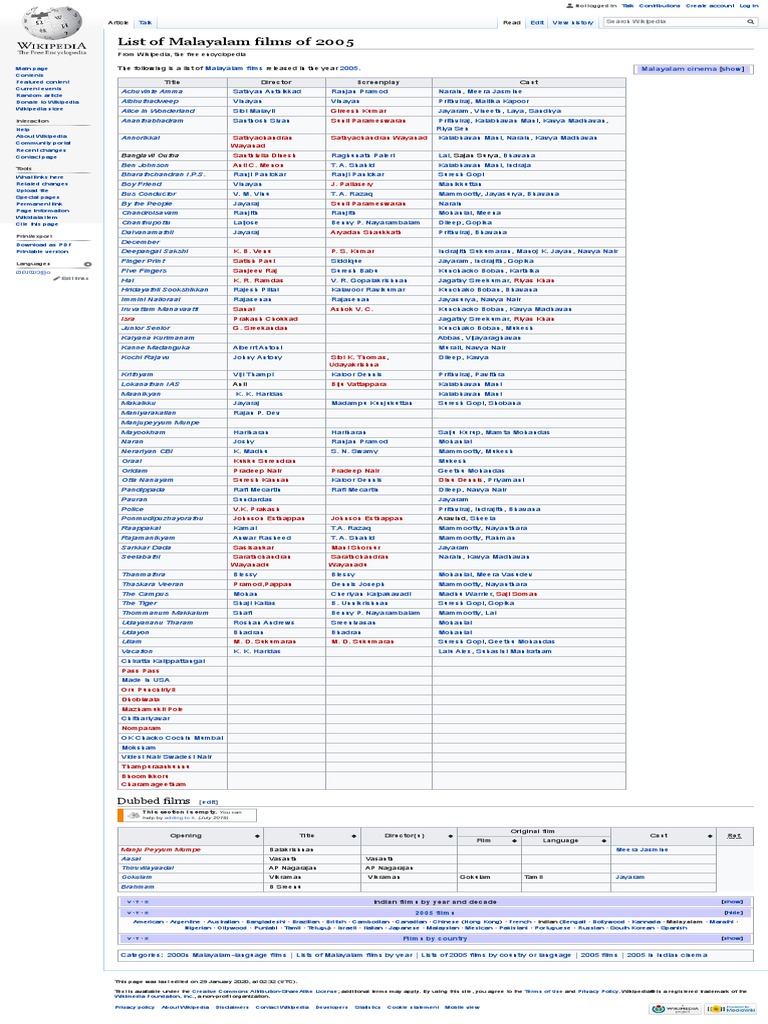Open the Article tab
Screen dimensions: 768x1024
coord(118,23)
